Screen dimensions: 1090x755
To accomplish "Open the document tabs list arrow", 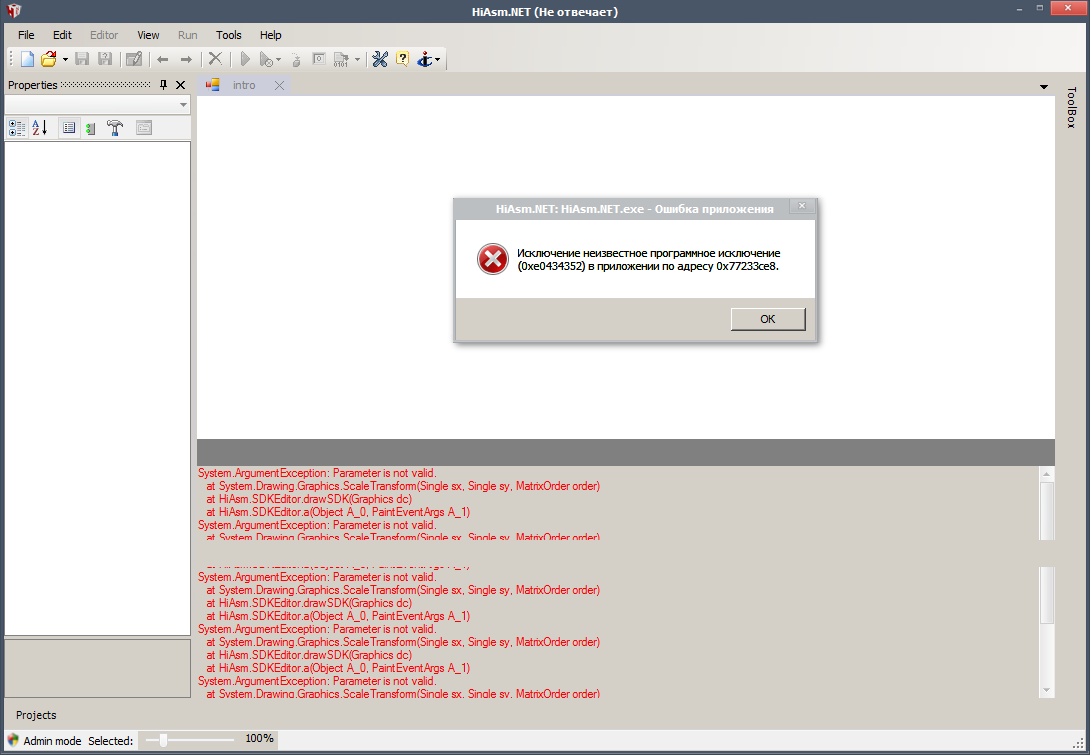I will pyautogui.click(x=1043, y=87).
